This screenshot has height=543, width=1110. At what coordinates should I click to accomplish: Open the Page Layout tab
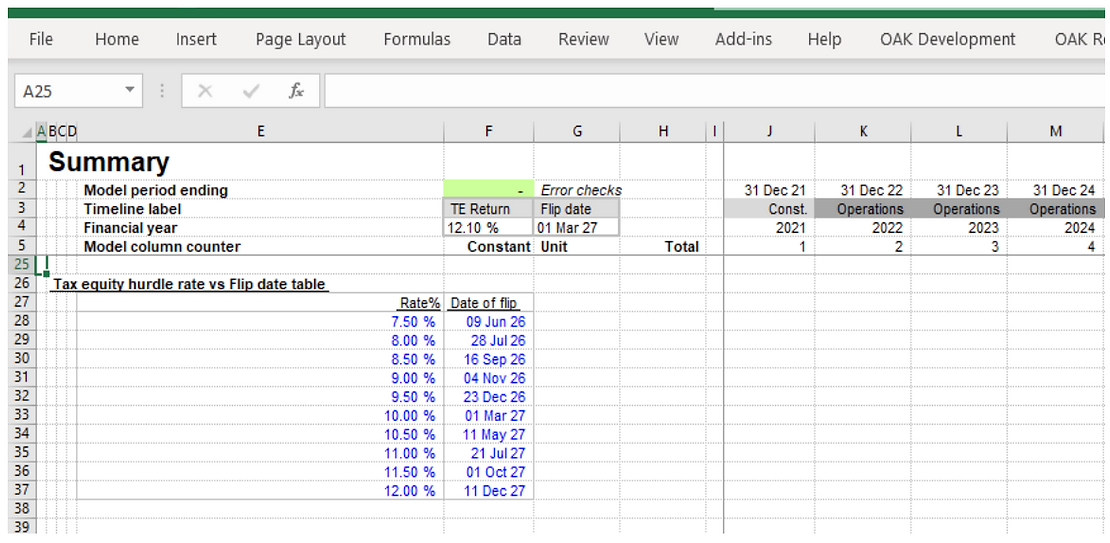point(300,39)
